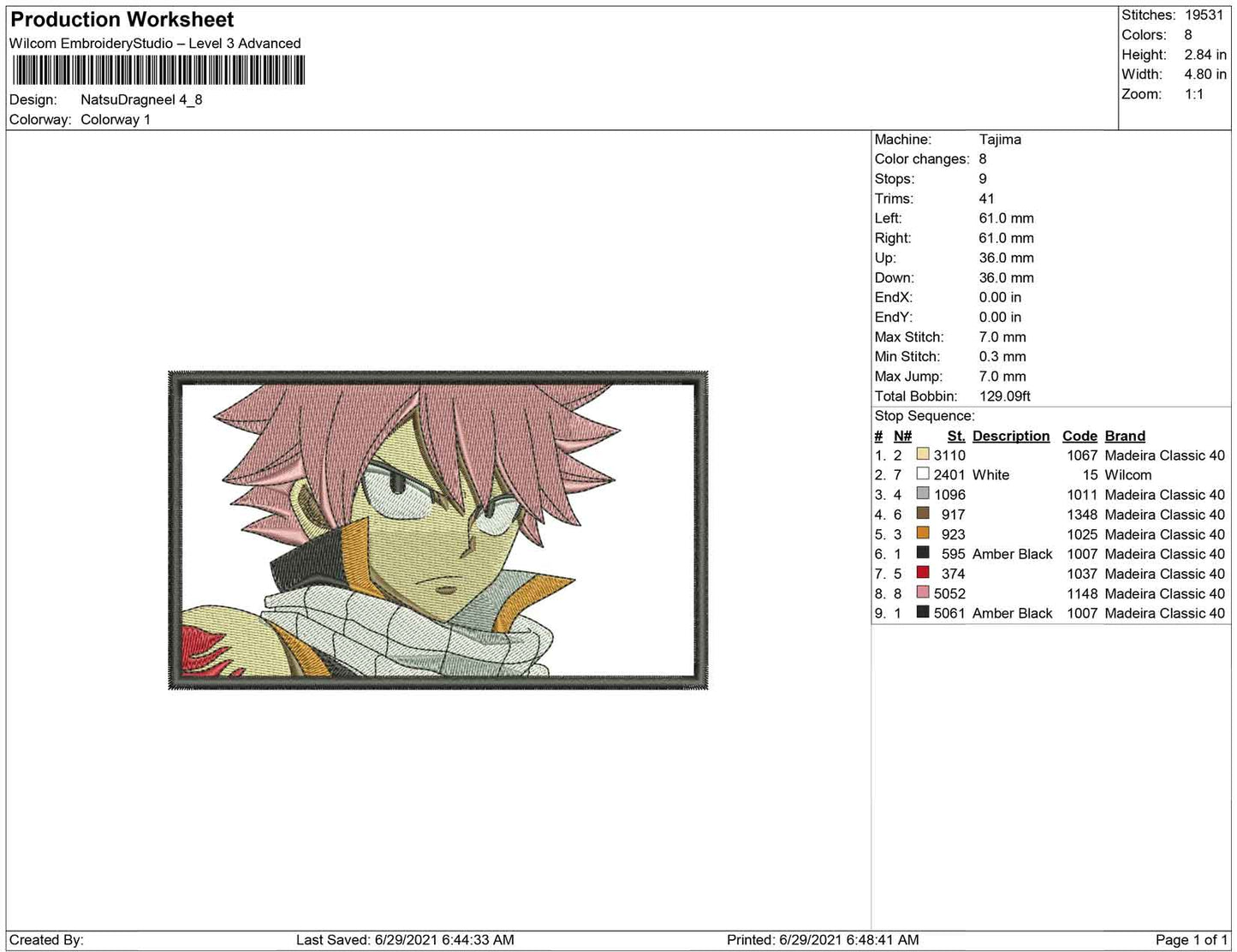Viewport: 1237px width, 952px height.
Task: Click the Stops value '9'
Action: (x=983, y=179)
